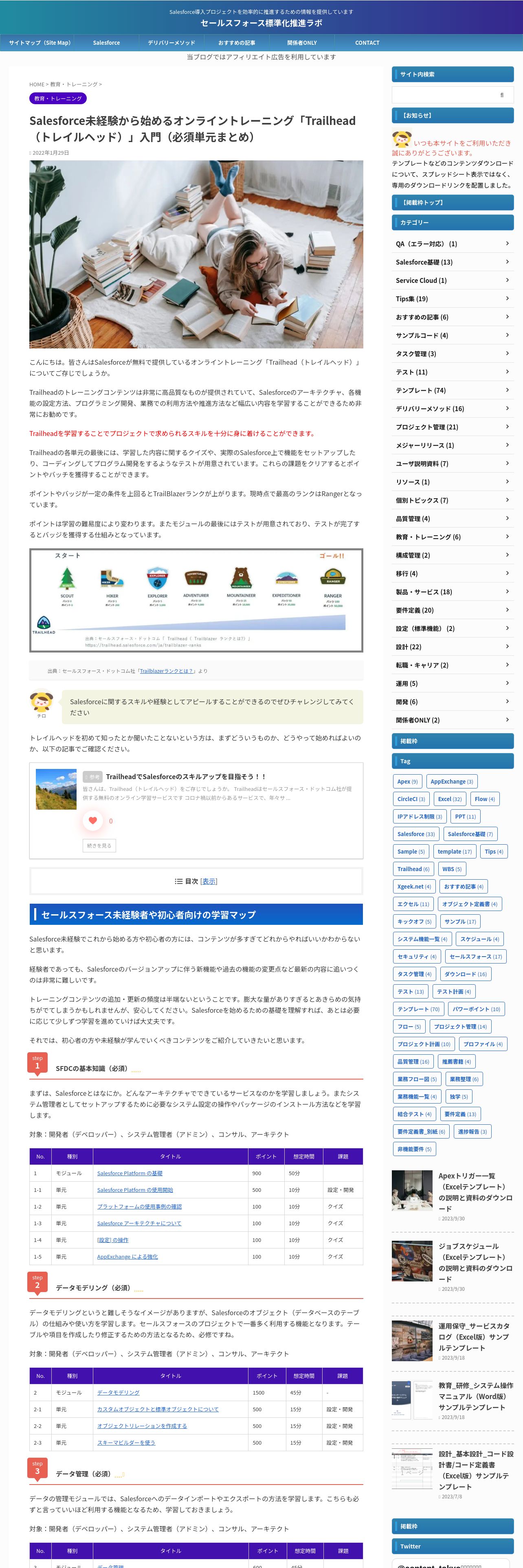The height and width of the screenshot is (1568, 523).
Task: Click the site title セールスフォース標準化推進ラボ
Action: (261, 23)
